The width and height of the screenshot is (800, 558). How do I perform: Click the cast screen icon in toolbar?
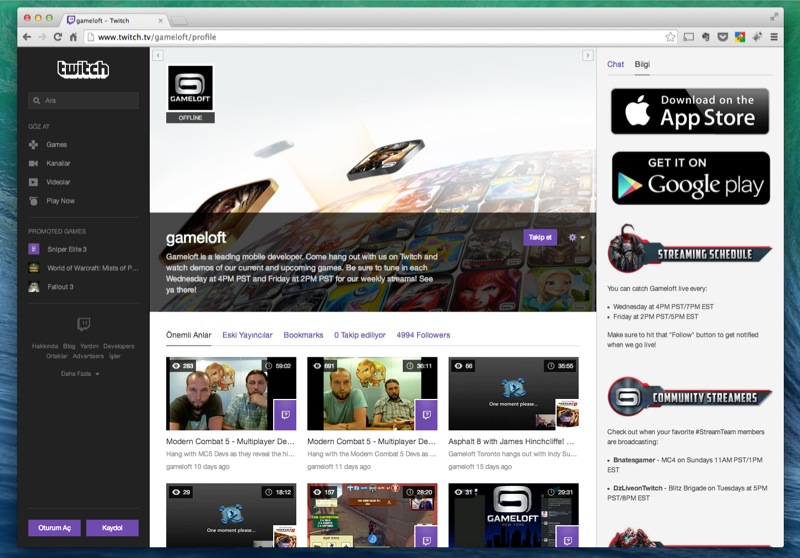coord(688,37)
